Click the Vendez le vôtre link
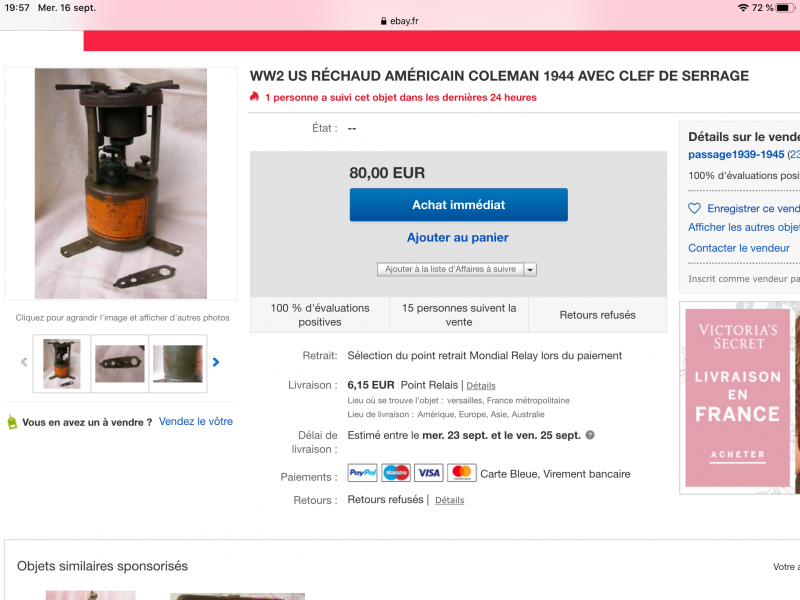This screenshot has width=800, height=600. click(196, 421)
